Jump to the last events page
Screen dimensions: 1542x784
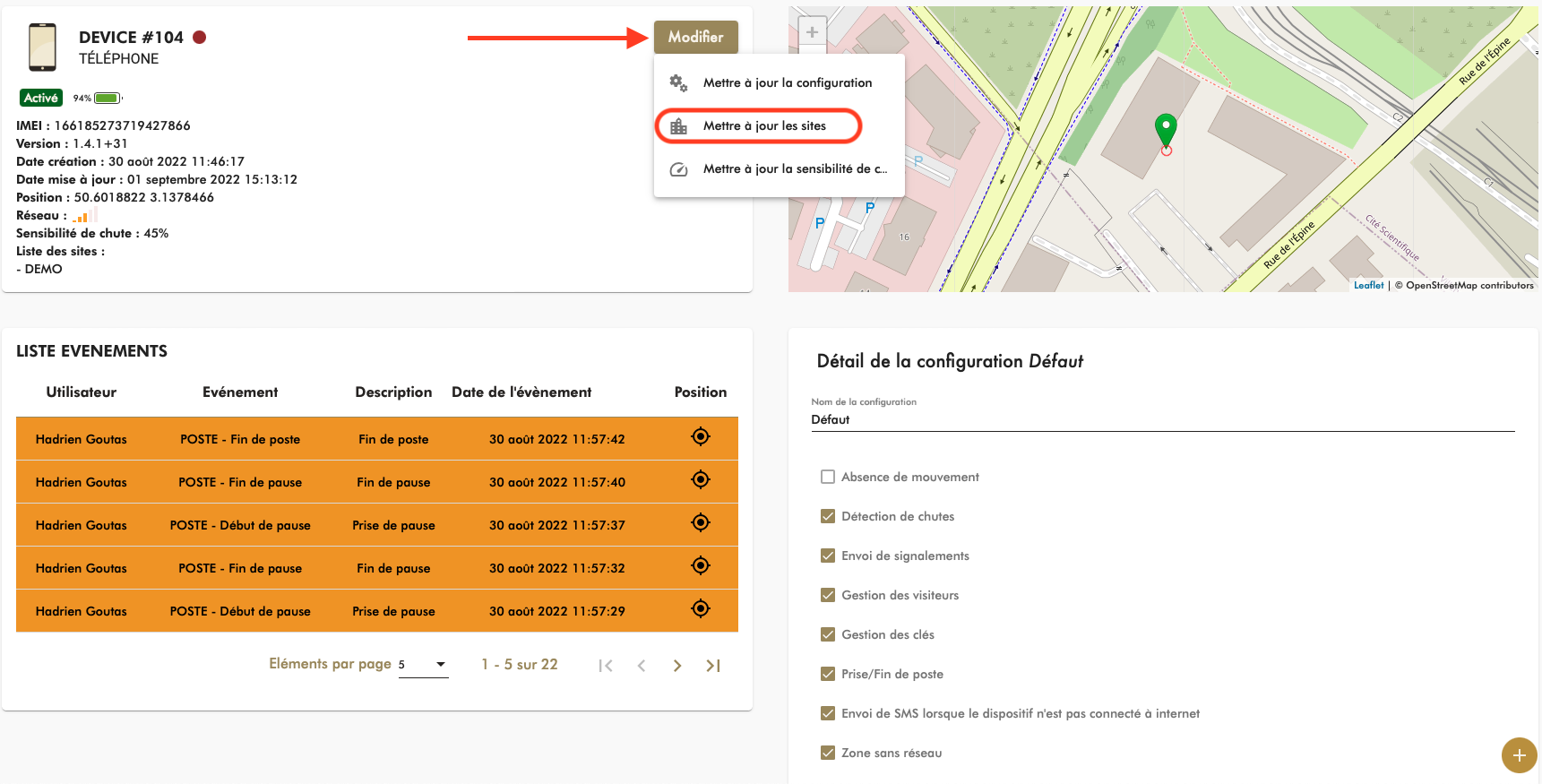[713, 666]
